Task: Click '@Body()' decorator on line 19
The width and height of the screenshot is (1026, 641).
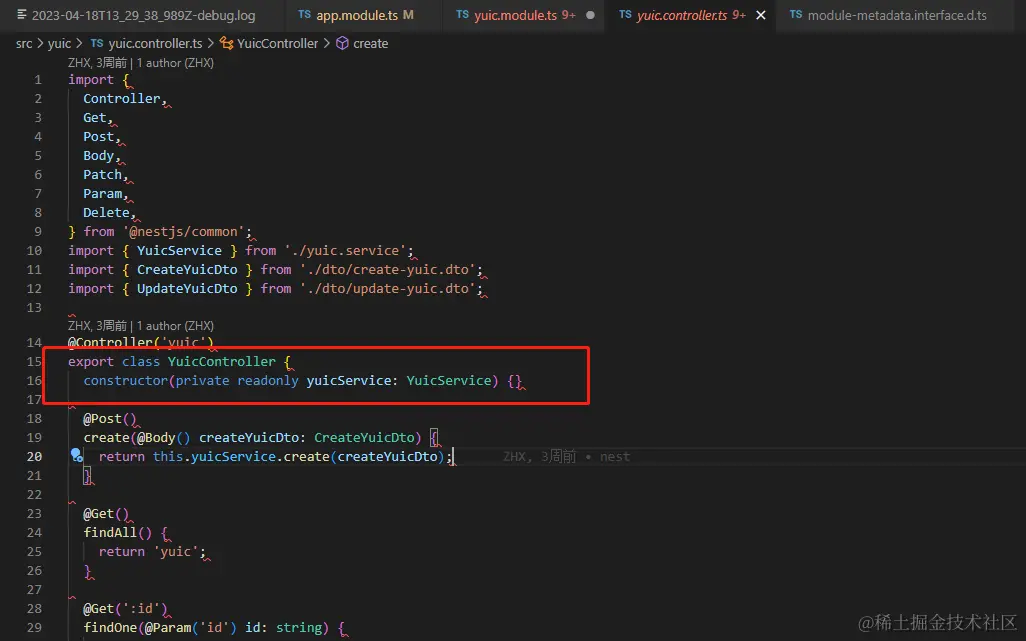Action: tap(164, 437)
